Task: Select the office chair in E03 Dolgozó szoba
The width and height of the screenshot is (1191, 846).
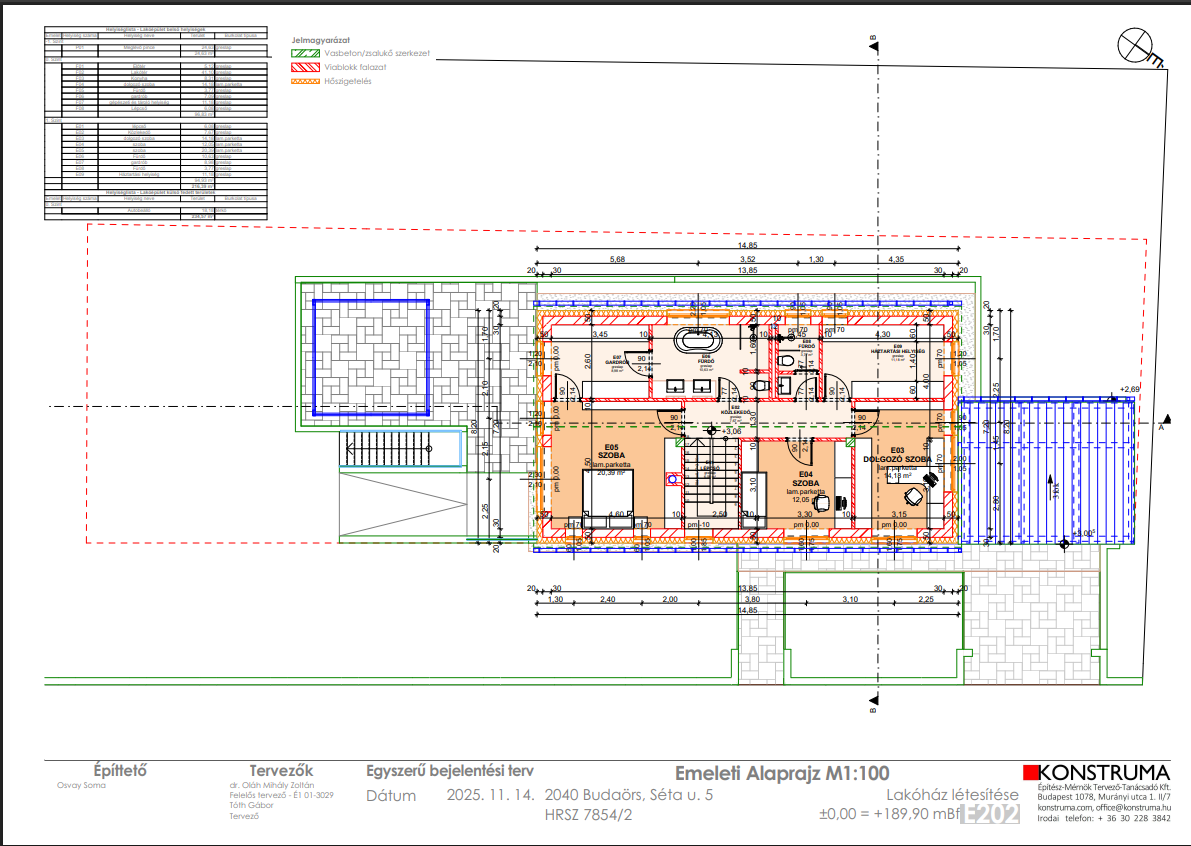Action: pyautogui.click(x=911, y=495)
